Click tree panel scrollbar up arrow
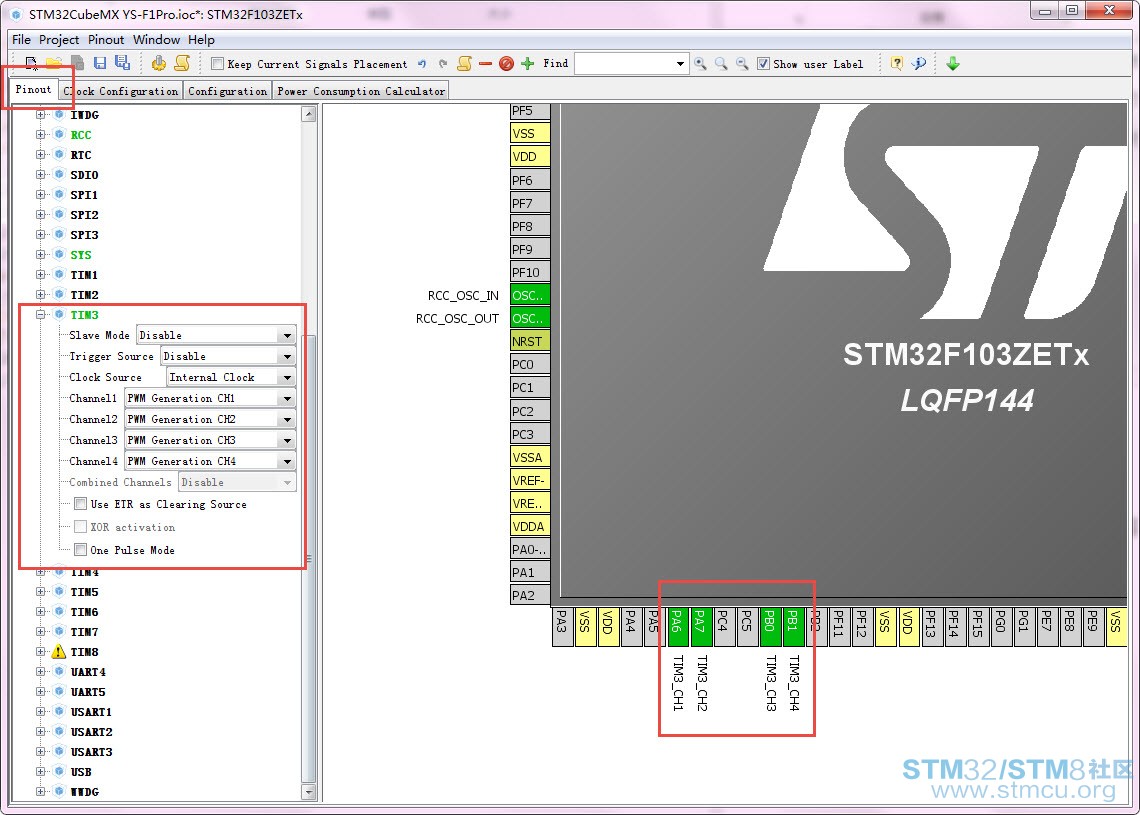 point(309,114)
